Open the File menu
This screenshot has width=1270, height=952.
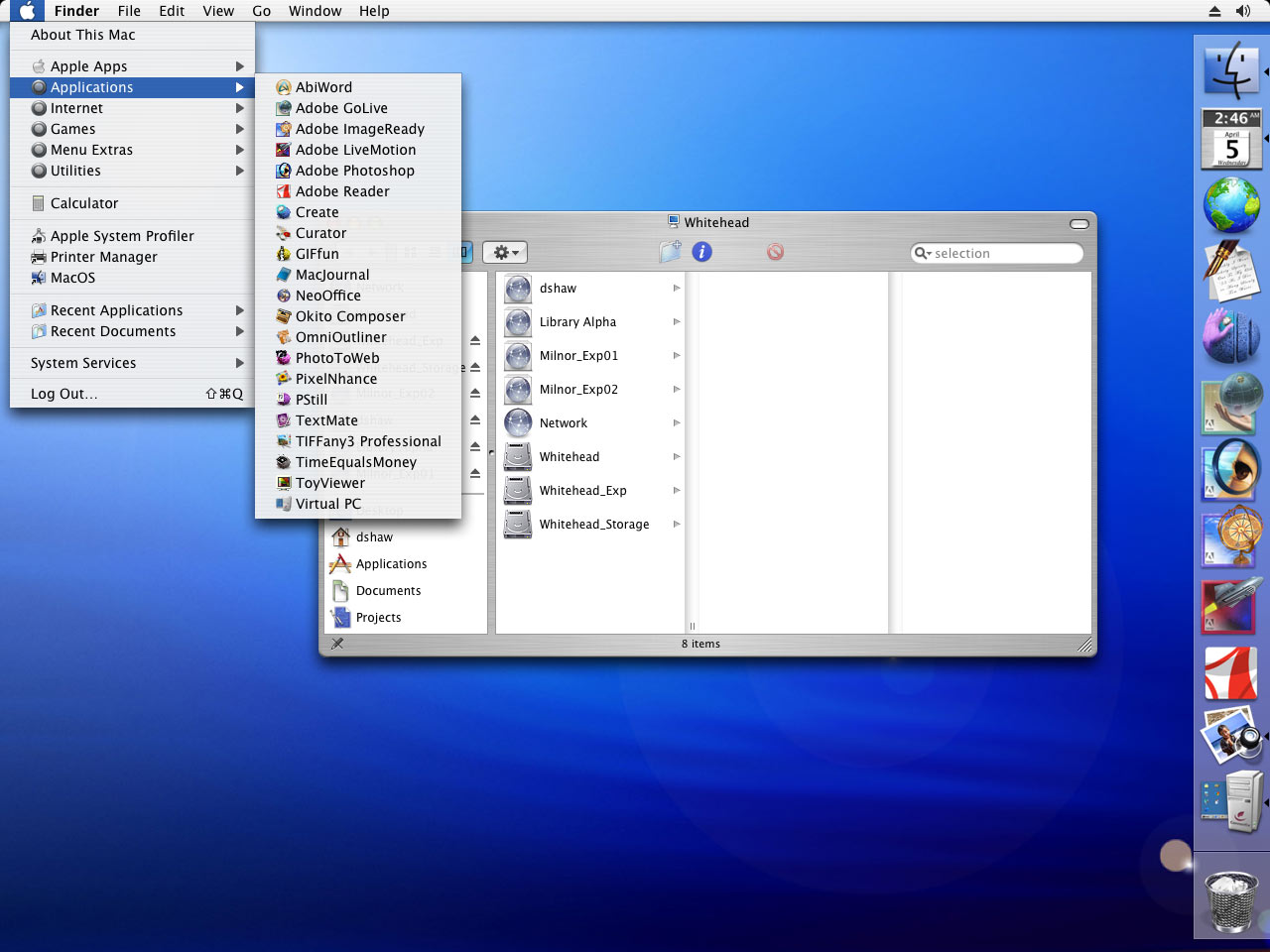point(129,11)
